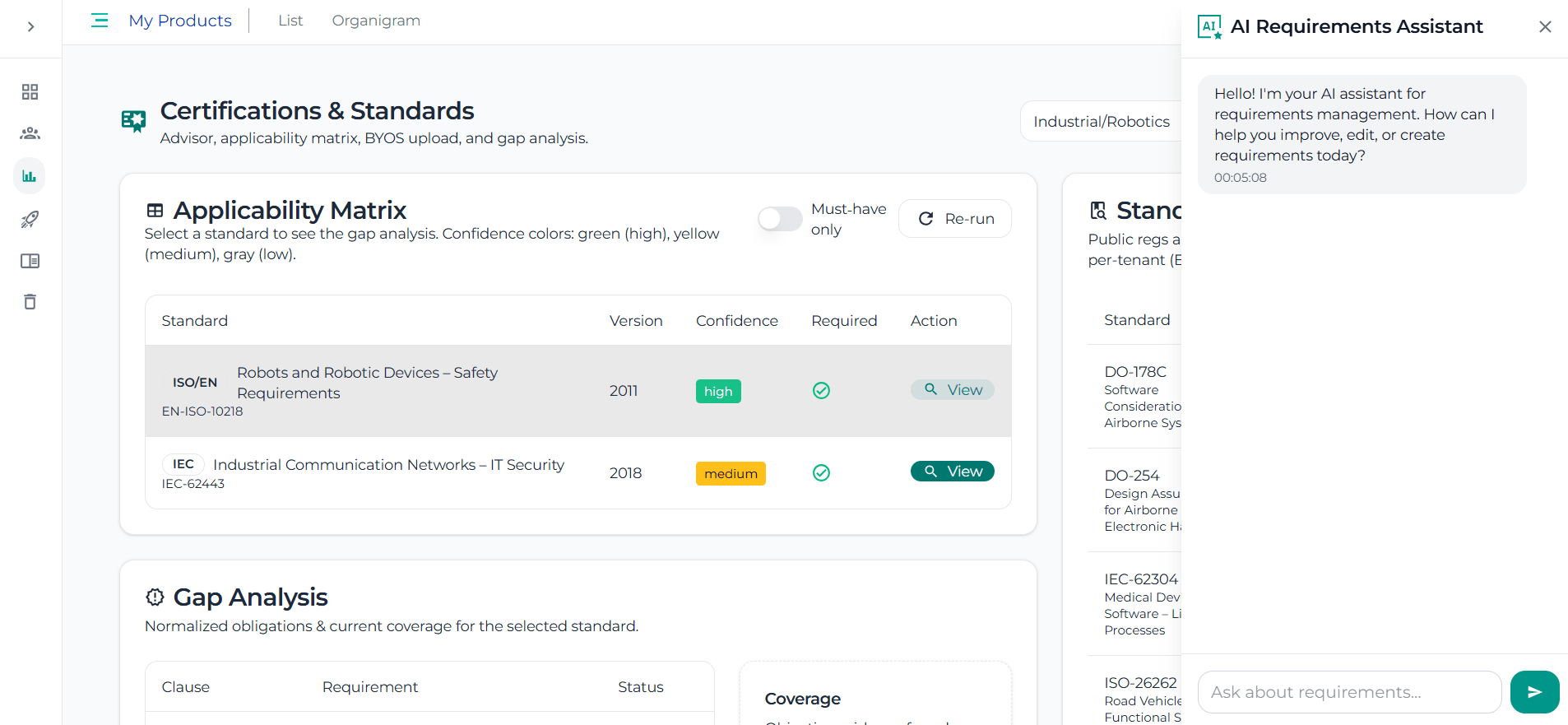Switch to the Organigram tab
Viewport: 1568px width, 725px height.
[x=376, y=21]
